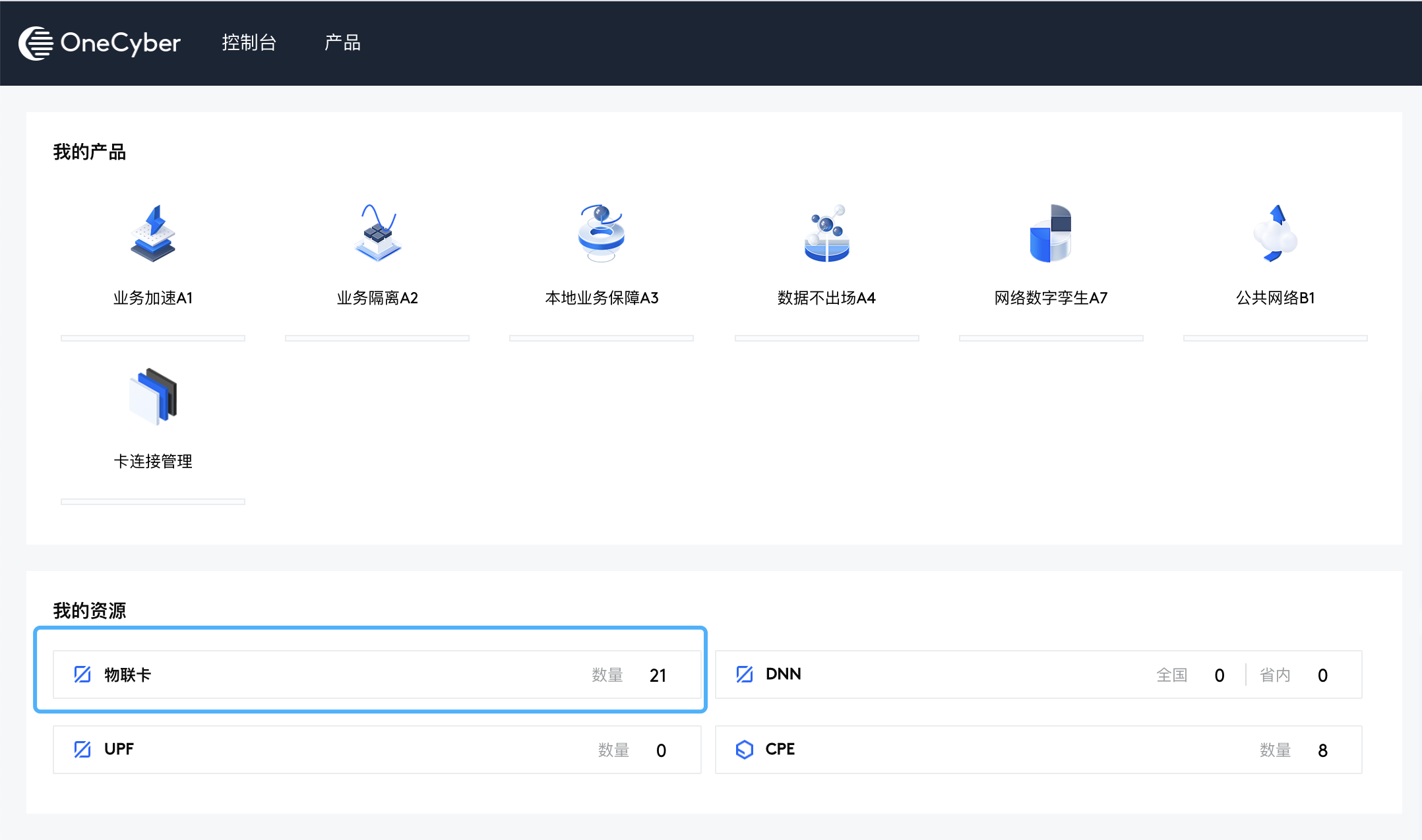1422x840 pixels.
Task: Click the icon beside 物联卡
Action: pyautogui.click(x=82, y=675)
